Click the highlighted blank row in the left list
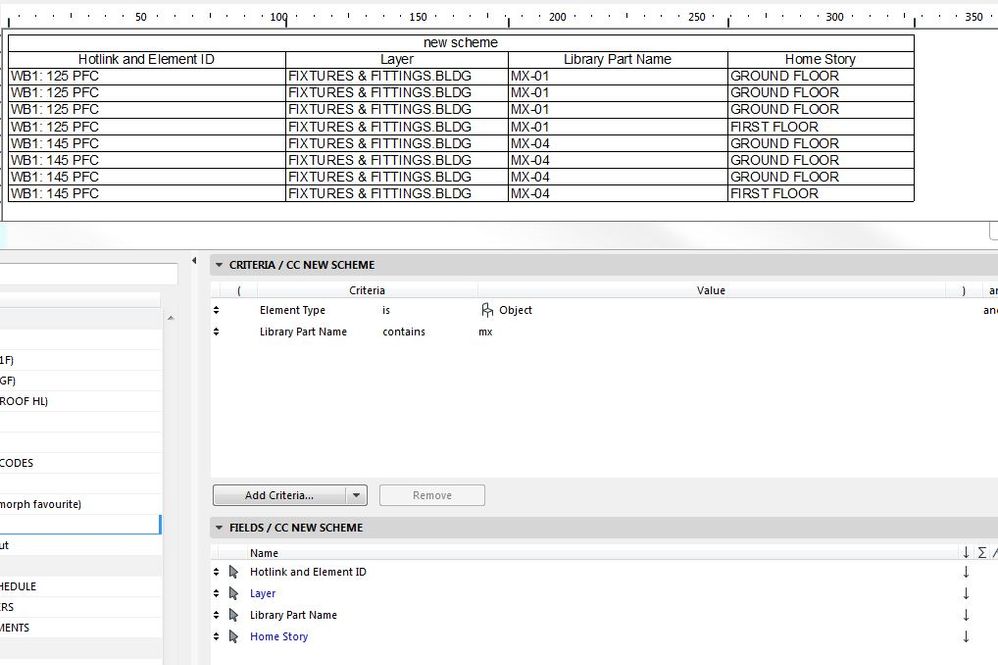This screenshot has height=665, width=998. tap(80, 524)
